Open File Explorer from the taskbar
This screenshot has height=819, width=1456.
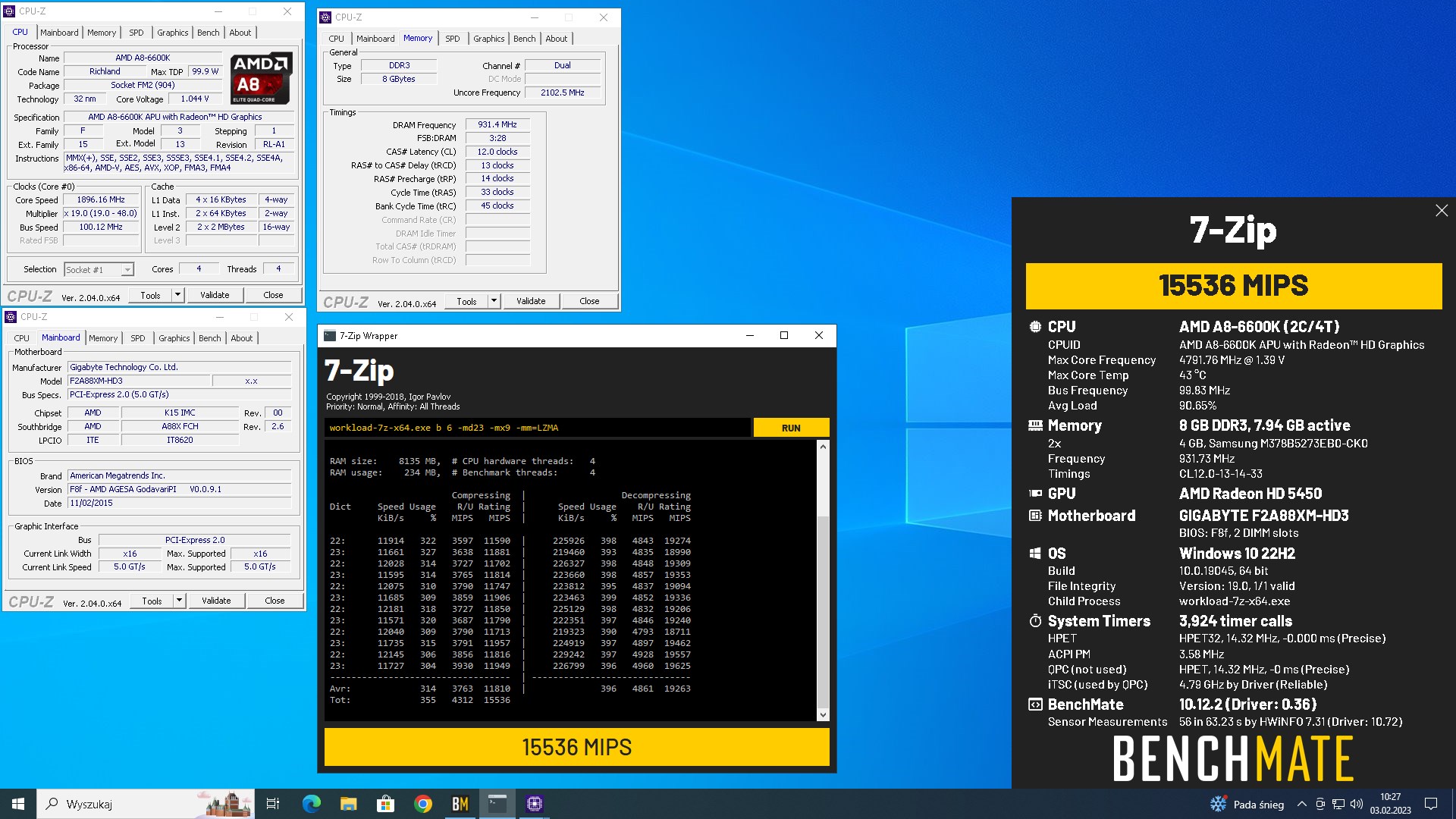pos(349,804)
